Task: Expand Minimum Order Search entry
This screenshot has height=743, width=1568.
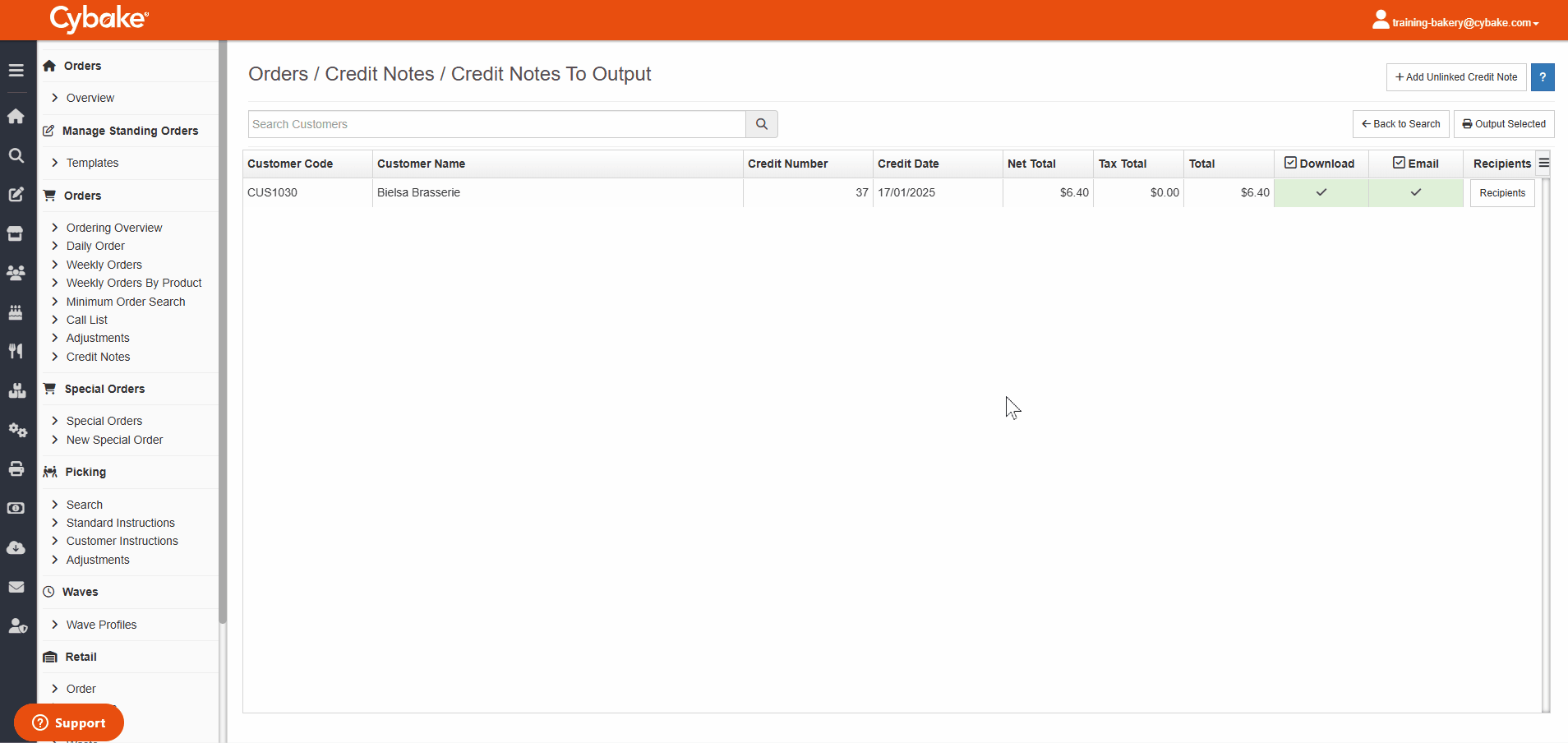Action: pyautogui.click(x=125, y=302)
